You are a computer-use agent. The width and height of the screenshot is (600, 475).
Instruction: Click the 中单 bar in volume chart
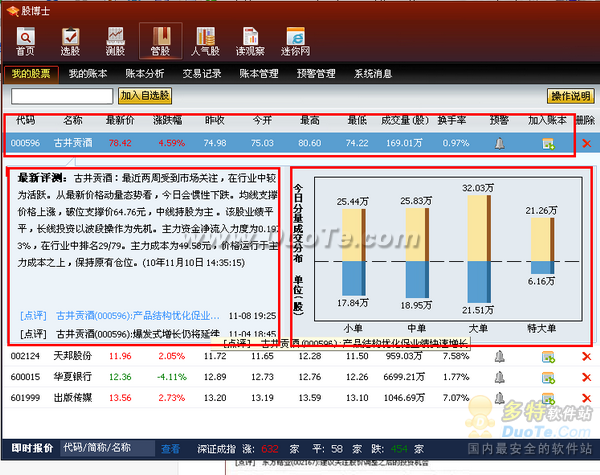tap(417, 253)
